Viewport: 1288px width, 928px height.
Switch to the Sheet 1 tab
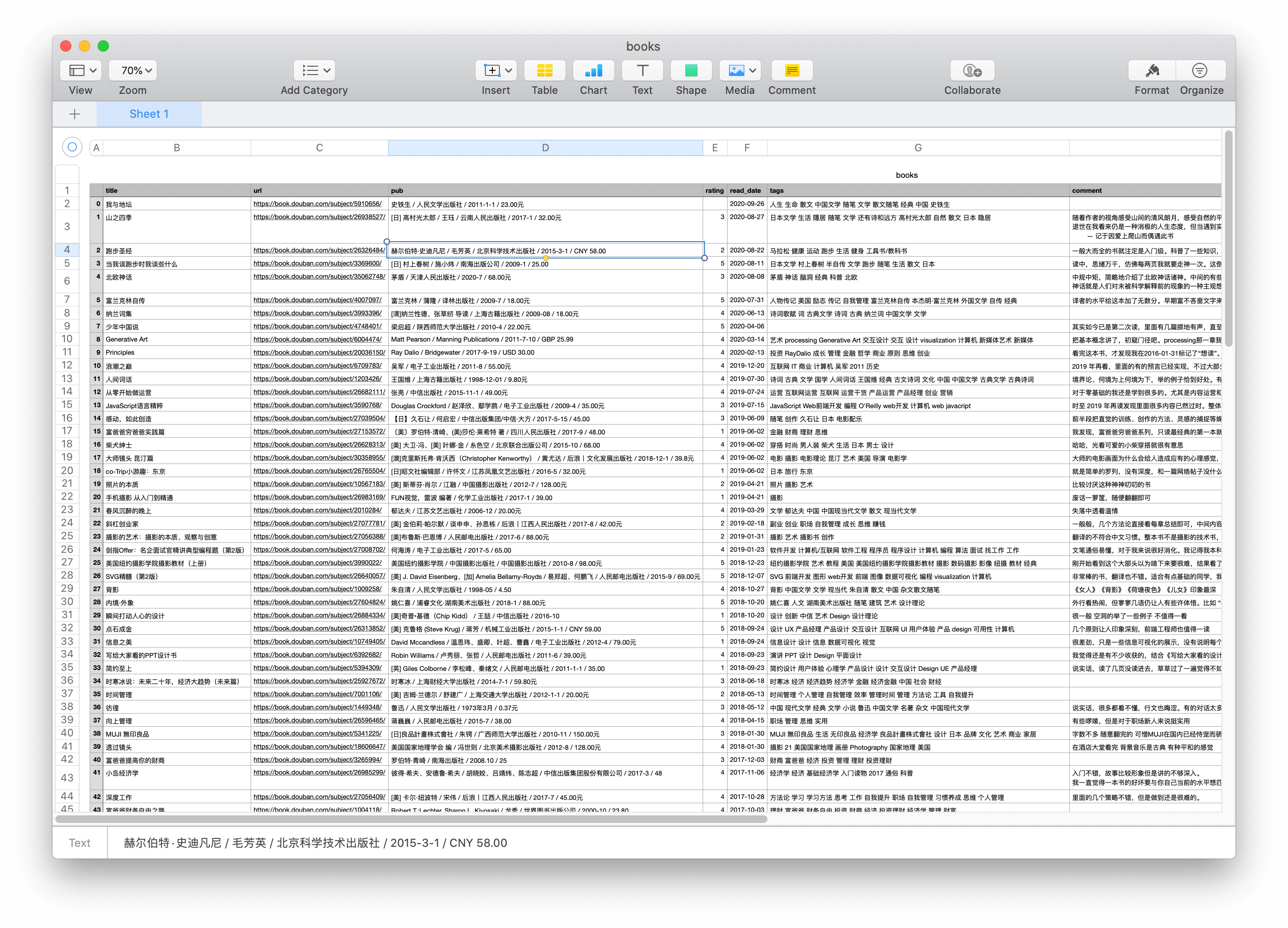pyautogui.click(x=149, y=114)
